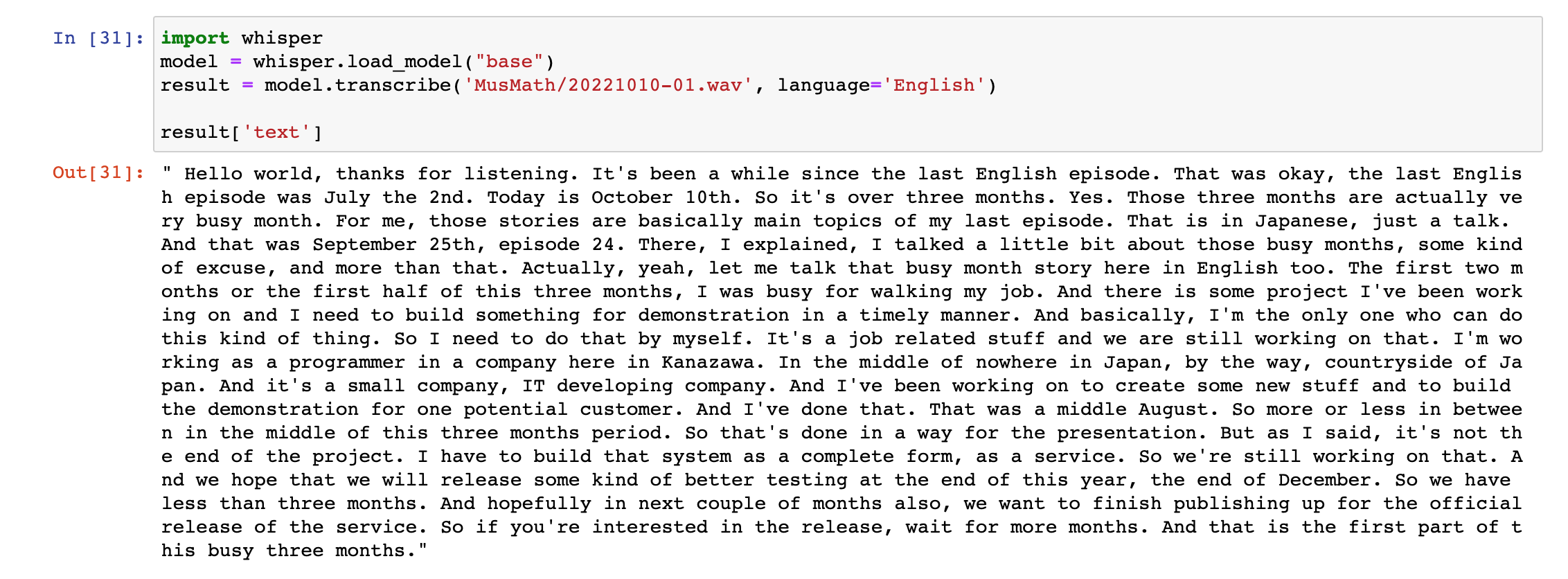Click the last output line 'his busy three months.'

[294, 551]
